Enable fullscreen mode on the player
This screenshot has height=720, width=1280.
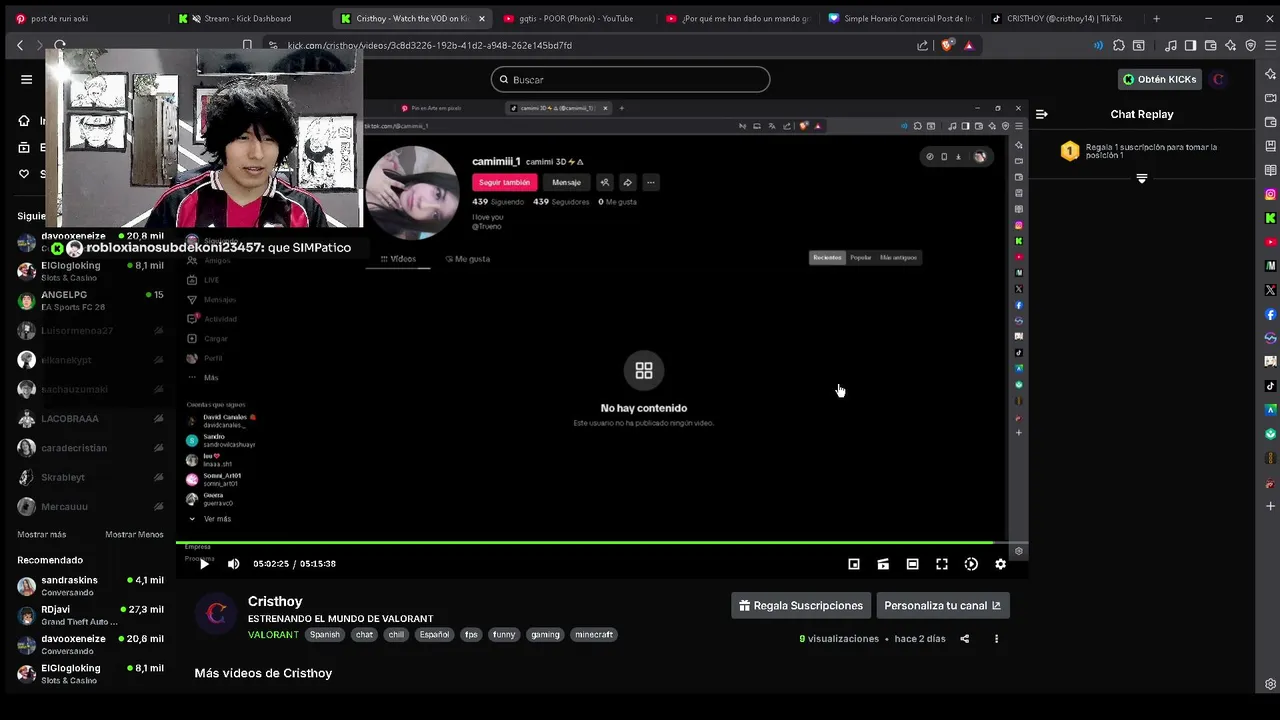point(942,564)
